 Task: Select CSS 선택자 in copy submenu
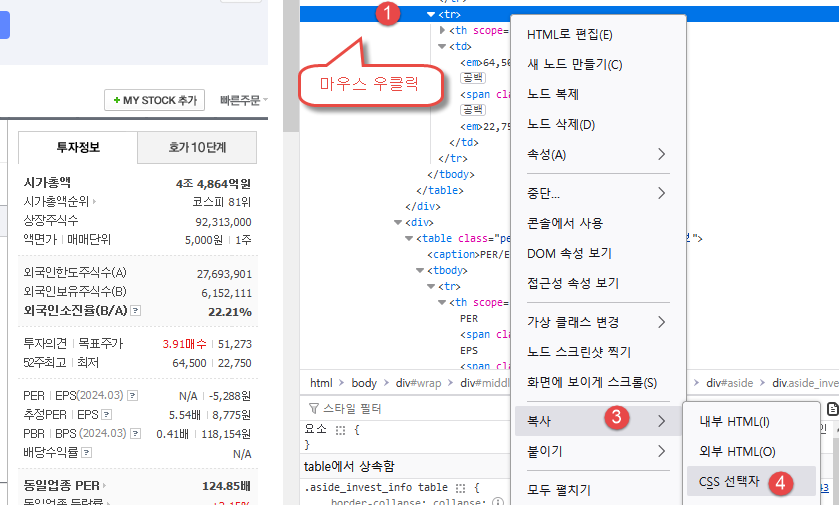(751, 481)
